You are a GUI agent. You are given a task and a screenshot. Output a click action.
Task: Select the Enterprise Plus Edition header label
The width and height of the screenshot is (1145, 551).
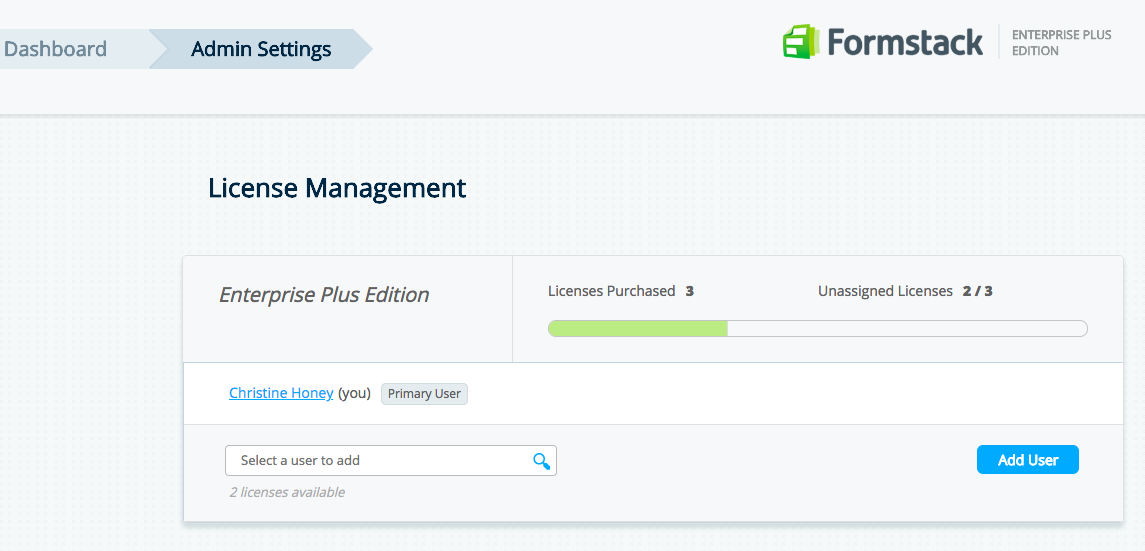(1061, 42)
